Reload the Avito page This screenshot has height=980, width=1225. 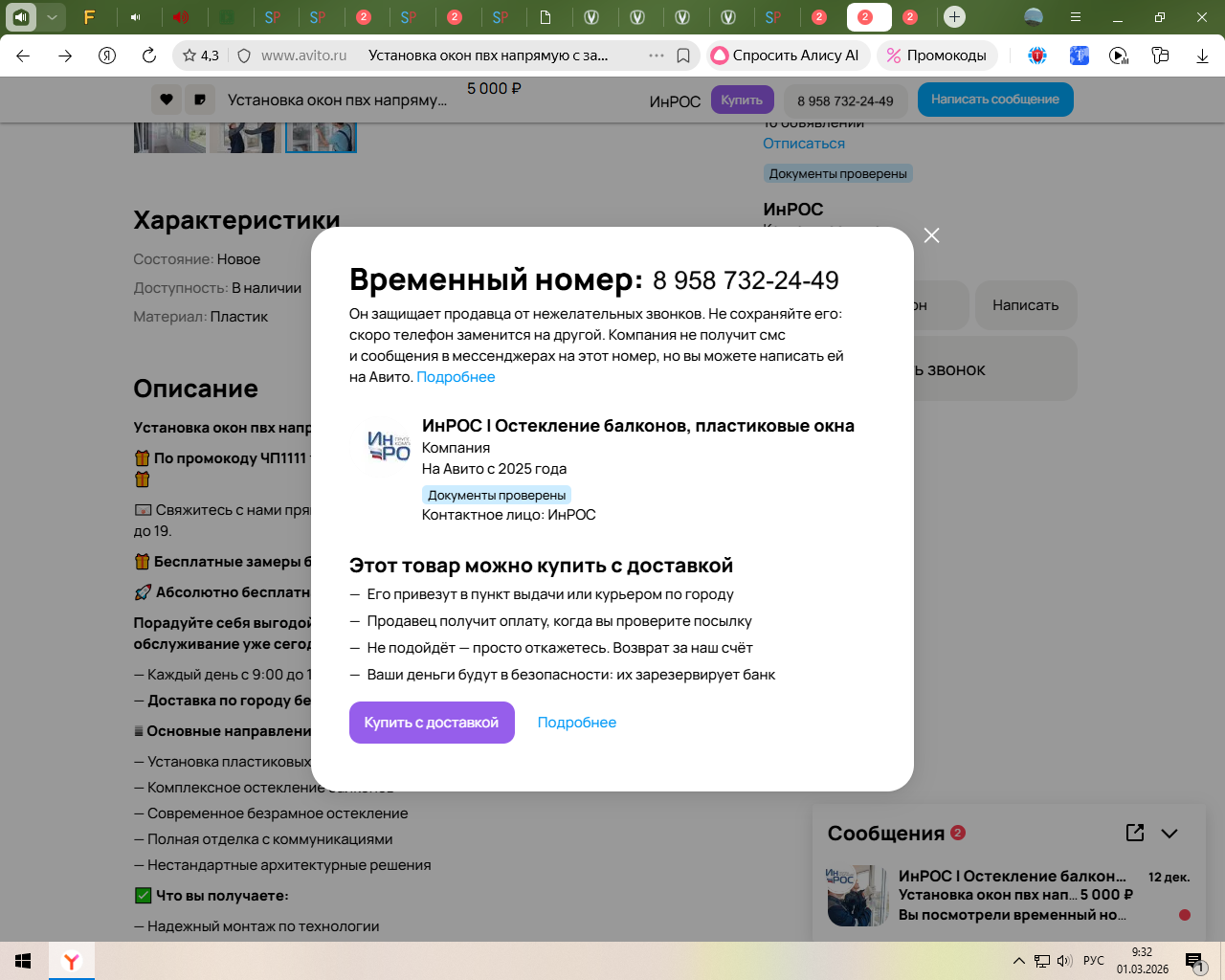coord(149,56)
